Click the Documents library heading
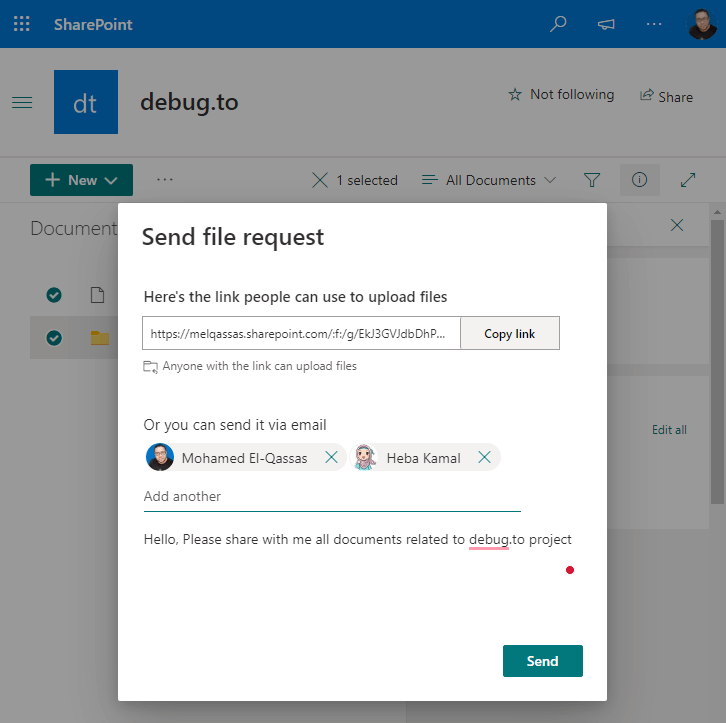Image resolution: width=726 pixels, height=723 pixels. click(x=74, y=229)
